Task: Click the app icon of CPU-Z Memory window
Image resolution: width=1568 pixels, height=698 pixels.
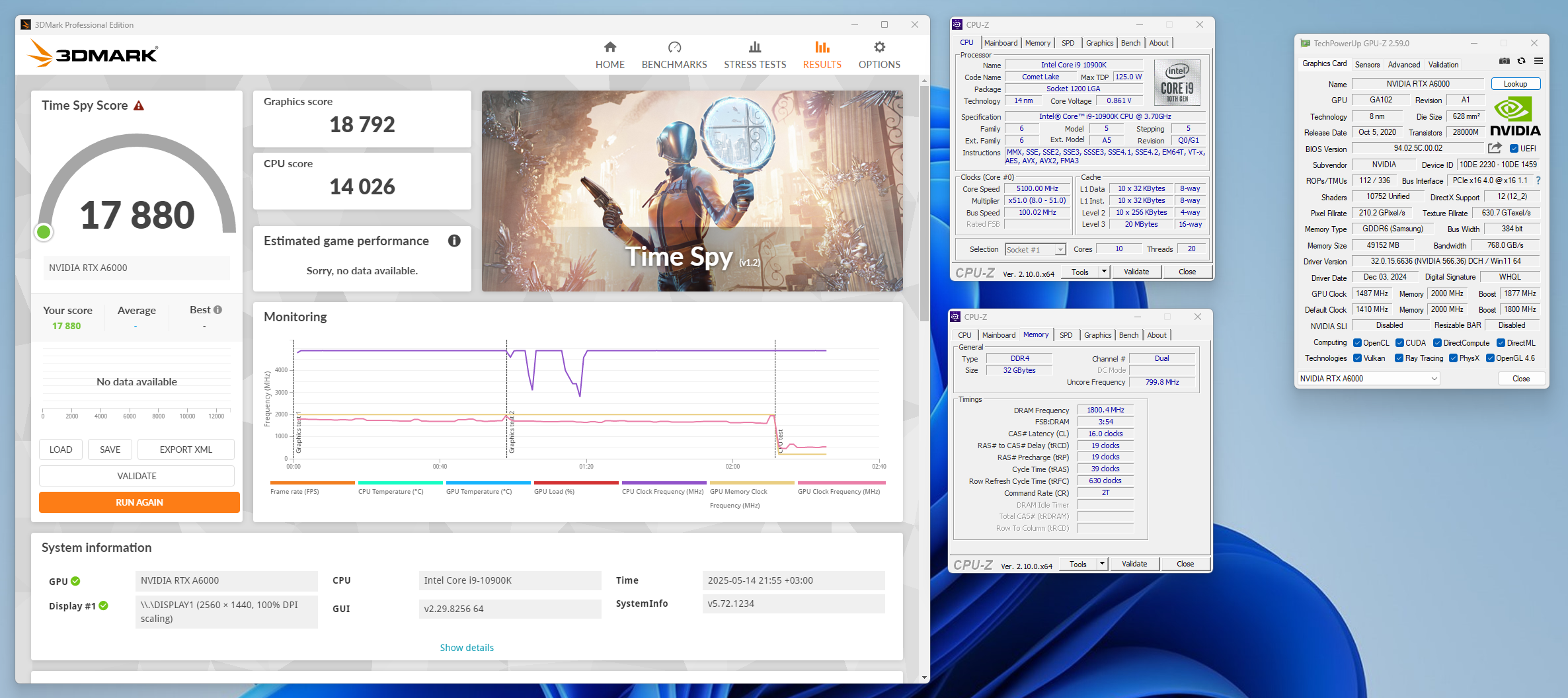Action: (x=955, y=317)
